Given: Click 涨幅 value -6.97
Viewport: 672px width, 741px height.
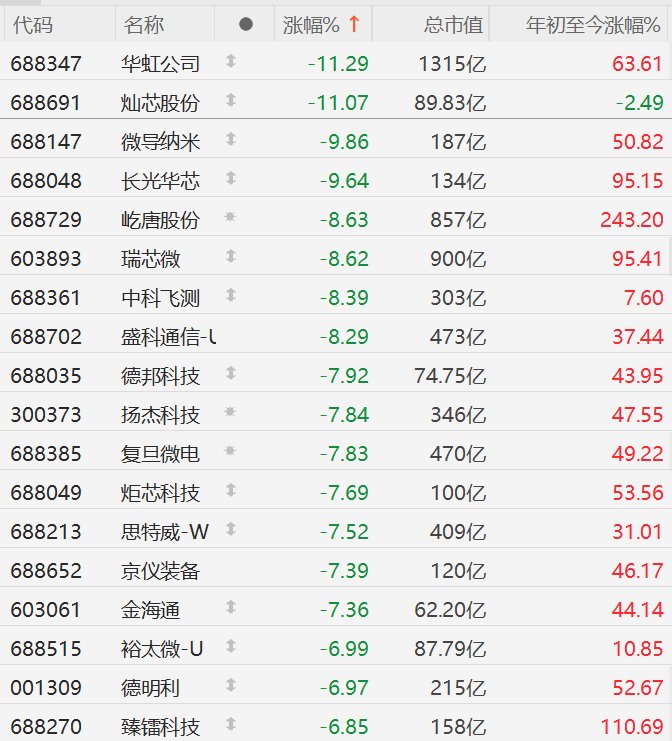Looking at the screenshot, I should point(344,688).
